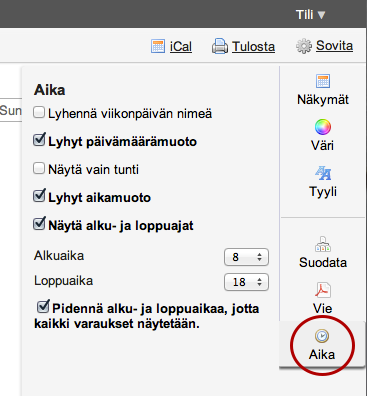Click the Näytä vain tunti label
The width and height of the screenshot is (367, 396).
point(93,170)
